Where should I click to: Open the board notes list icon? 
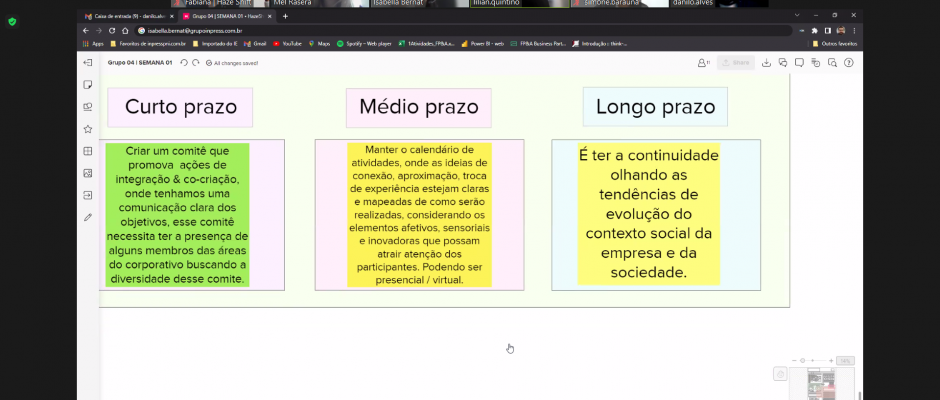click(x=815, y=62)
